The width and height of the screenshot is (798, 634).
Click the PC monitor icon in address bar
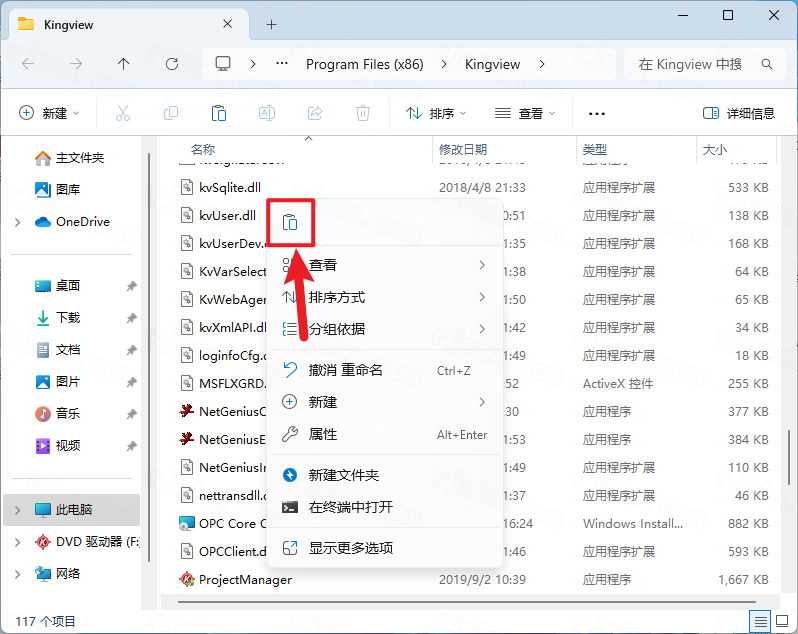point(223,64)
